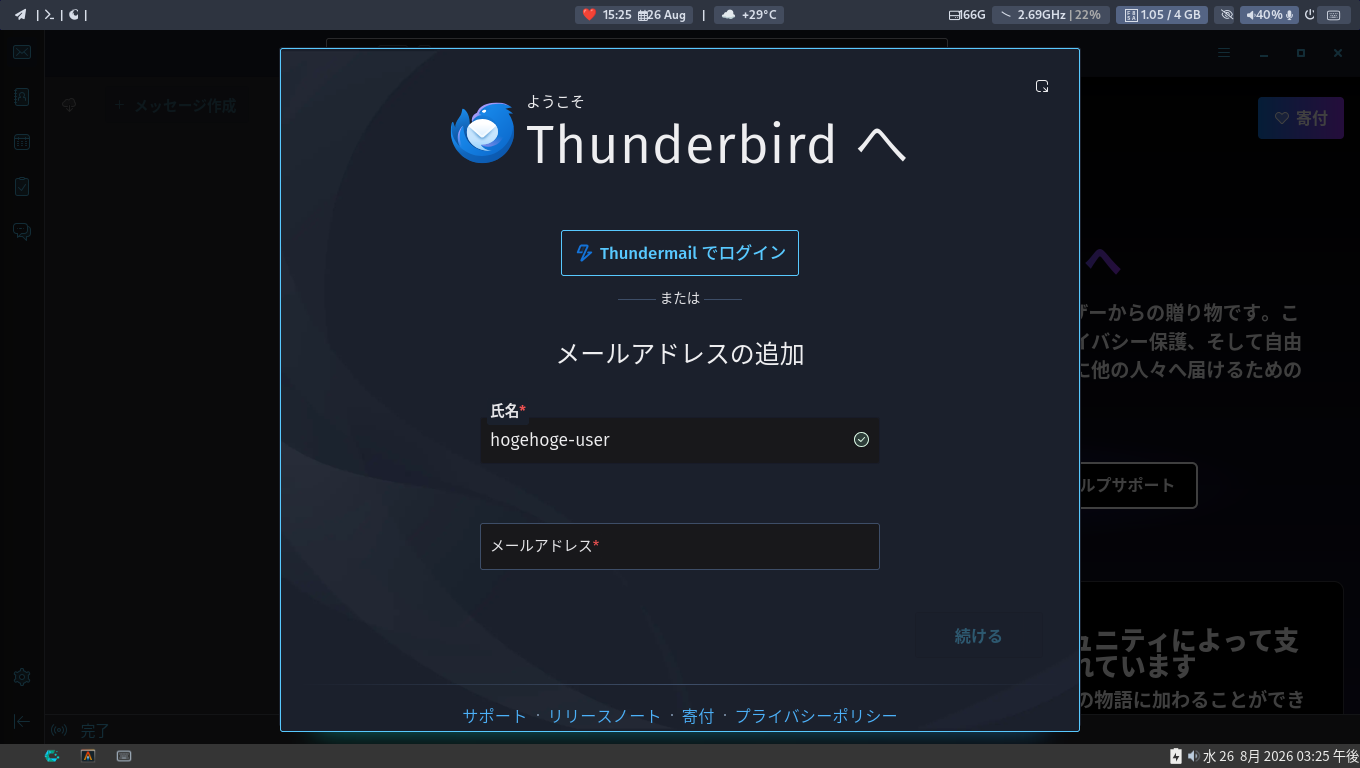Open the Calendar space in the sidebar
Screen dimensions: 1360x768
tap(22, 142)
